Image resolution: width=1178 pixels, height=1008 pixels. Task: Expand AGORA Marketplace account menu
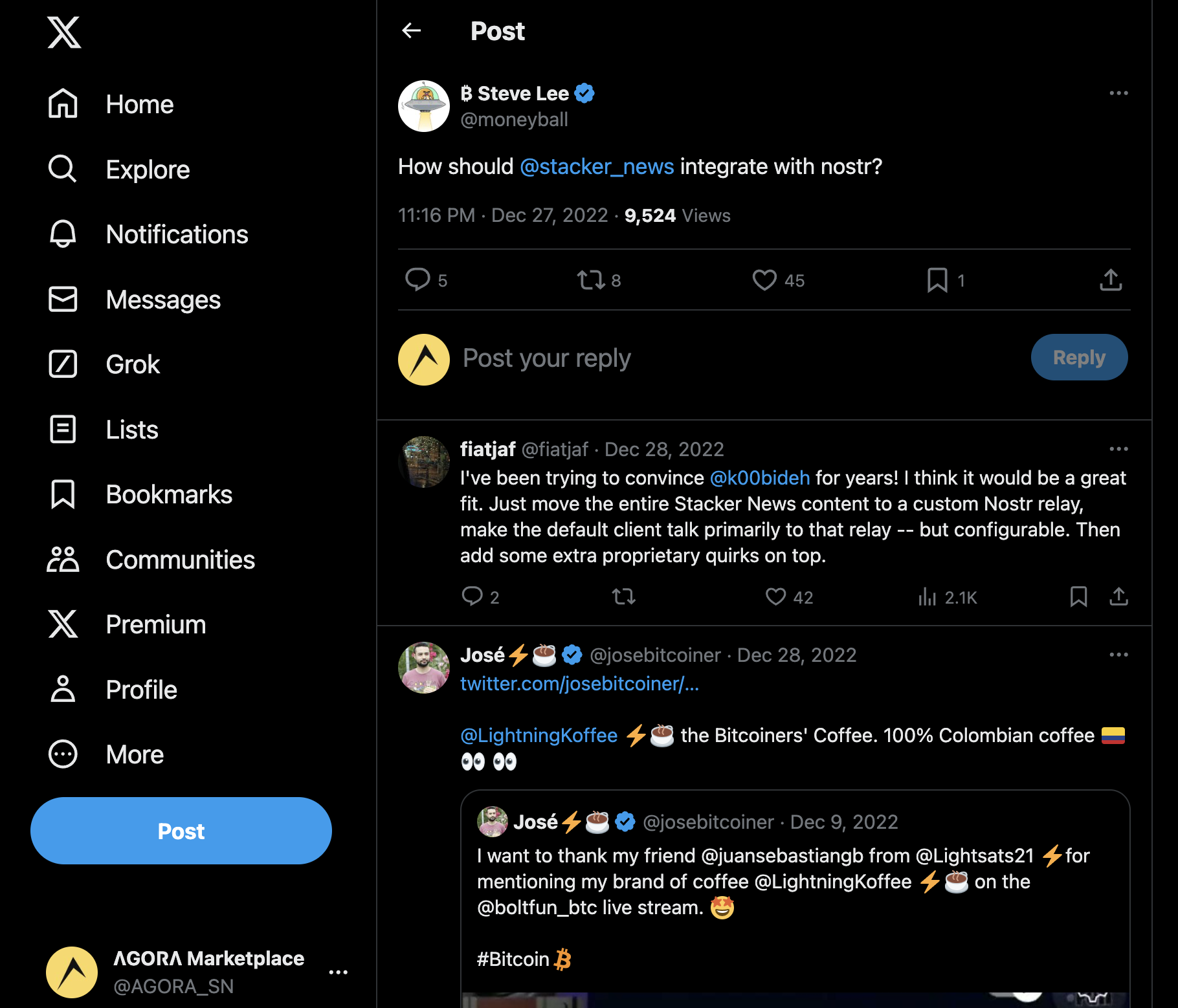(338, 972)
